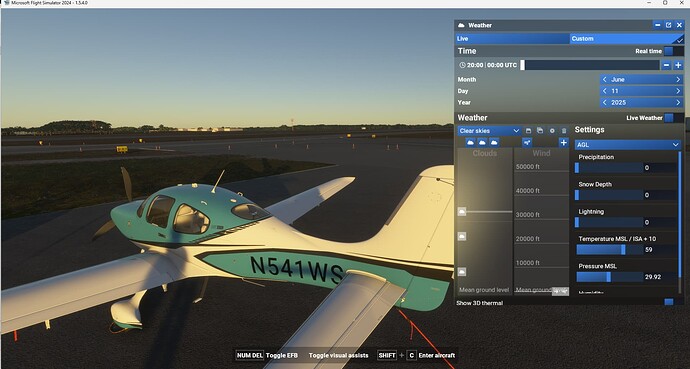Viewport: 690px width, 369px height.
Task: Click the save weather preset icon
Action: click(529, 131)
